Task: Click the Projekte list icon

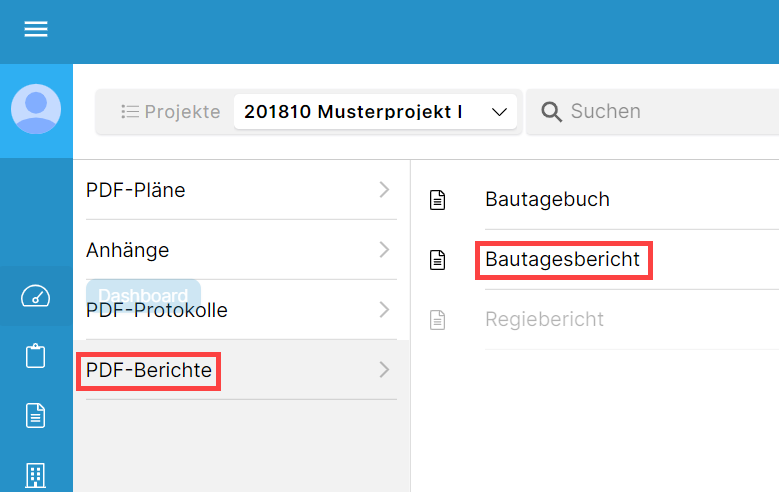Action: 130,111
